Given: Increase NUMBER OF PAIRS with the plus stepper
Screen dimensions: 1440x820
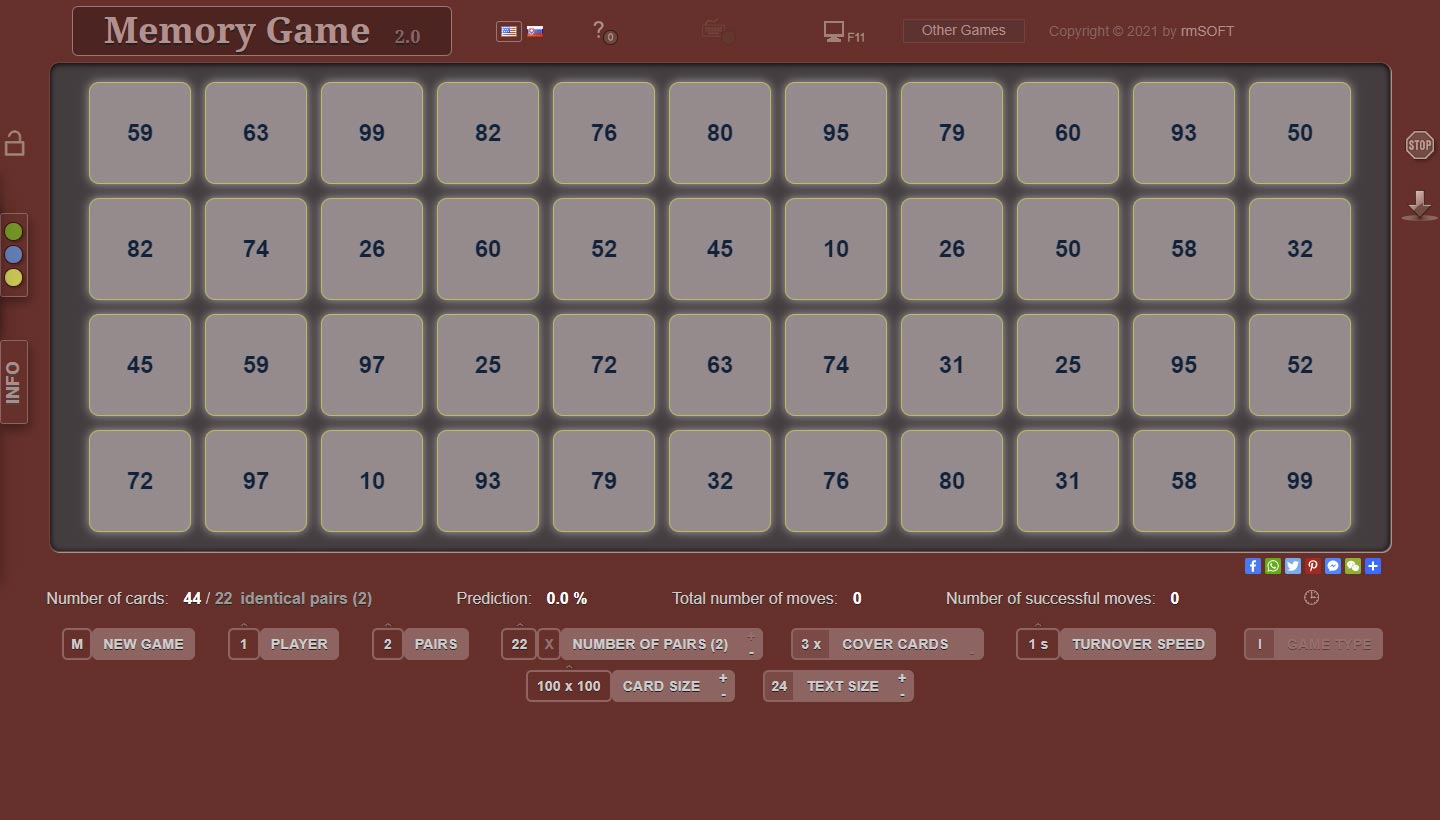Looking at the screenshot, I should pos(750,638).
